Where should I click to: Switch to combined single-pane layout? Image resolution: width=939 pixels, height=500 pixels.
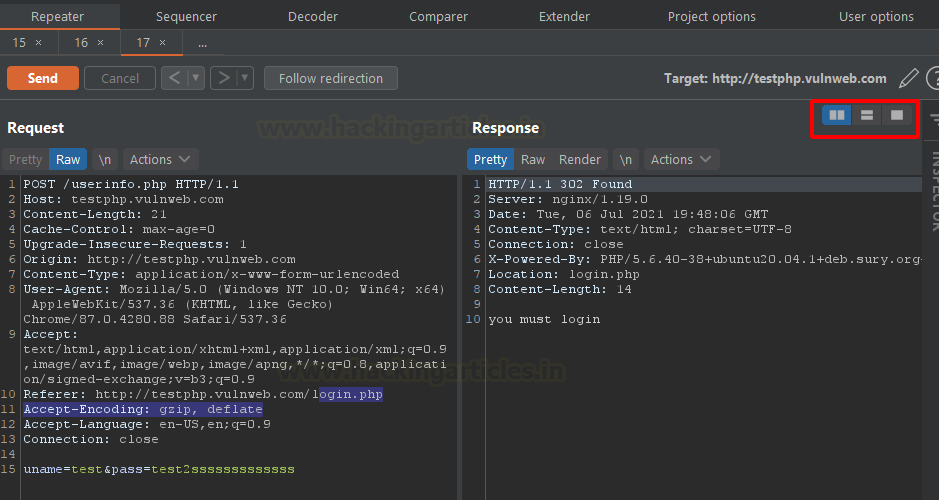[x=897, y=116]
